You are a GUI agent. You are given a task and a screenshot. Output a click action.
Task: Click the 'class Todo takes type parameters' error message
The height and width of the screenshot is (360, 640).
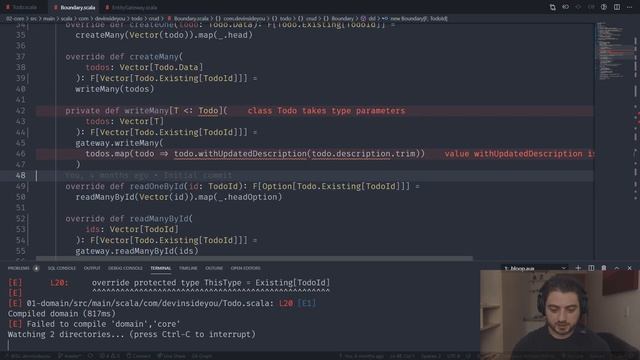tap(326, 111)
